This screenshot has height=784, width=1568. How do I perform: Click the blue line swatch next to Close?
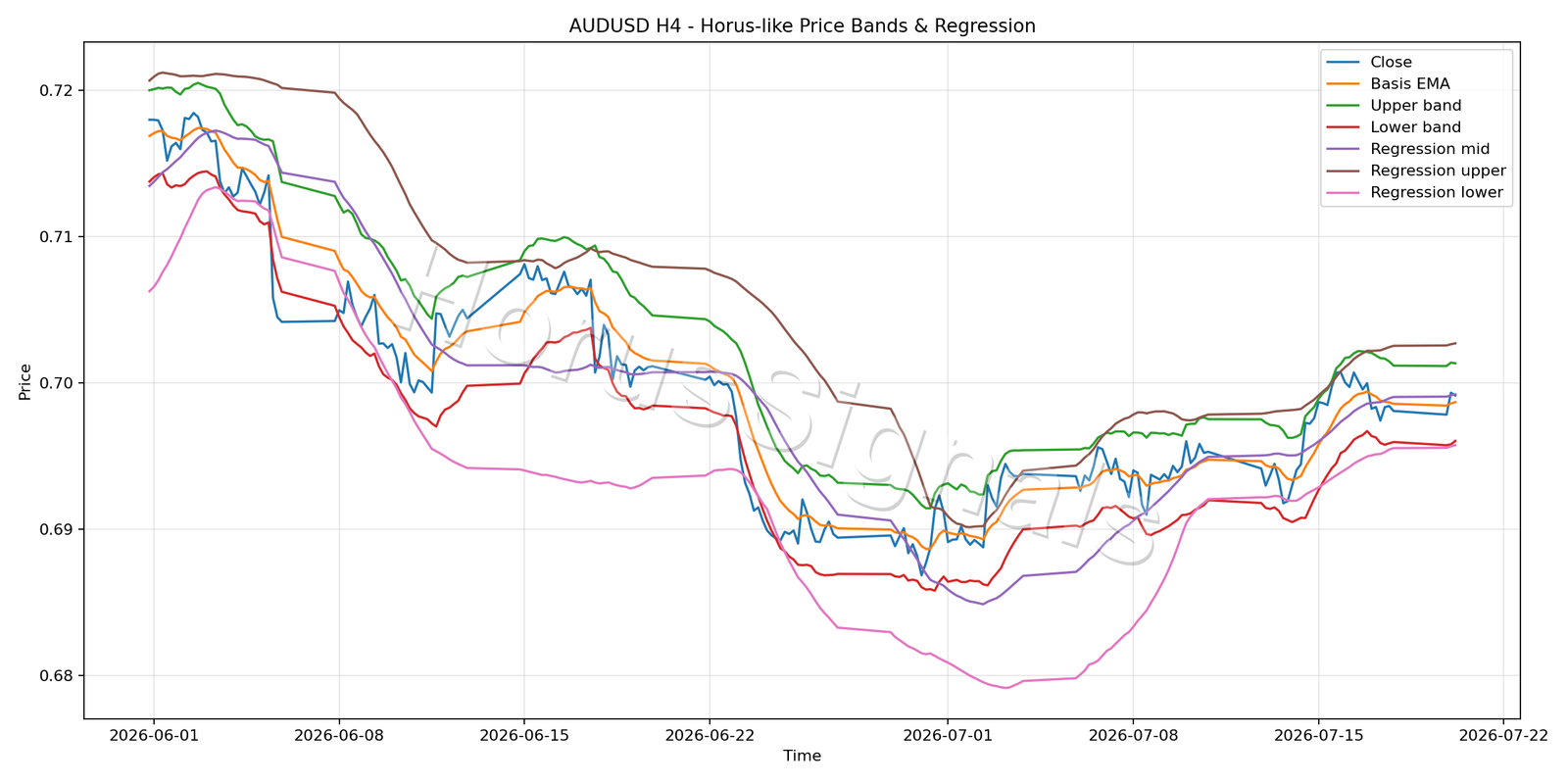[x=1343, y=63]
